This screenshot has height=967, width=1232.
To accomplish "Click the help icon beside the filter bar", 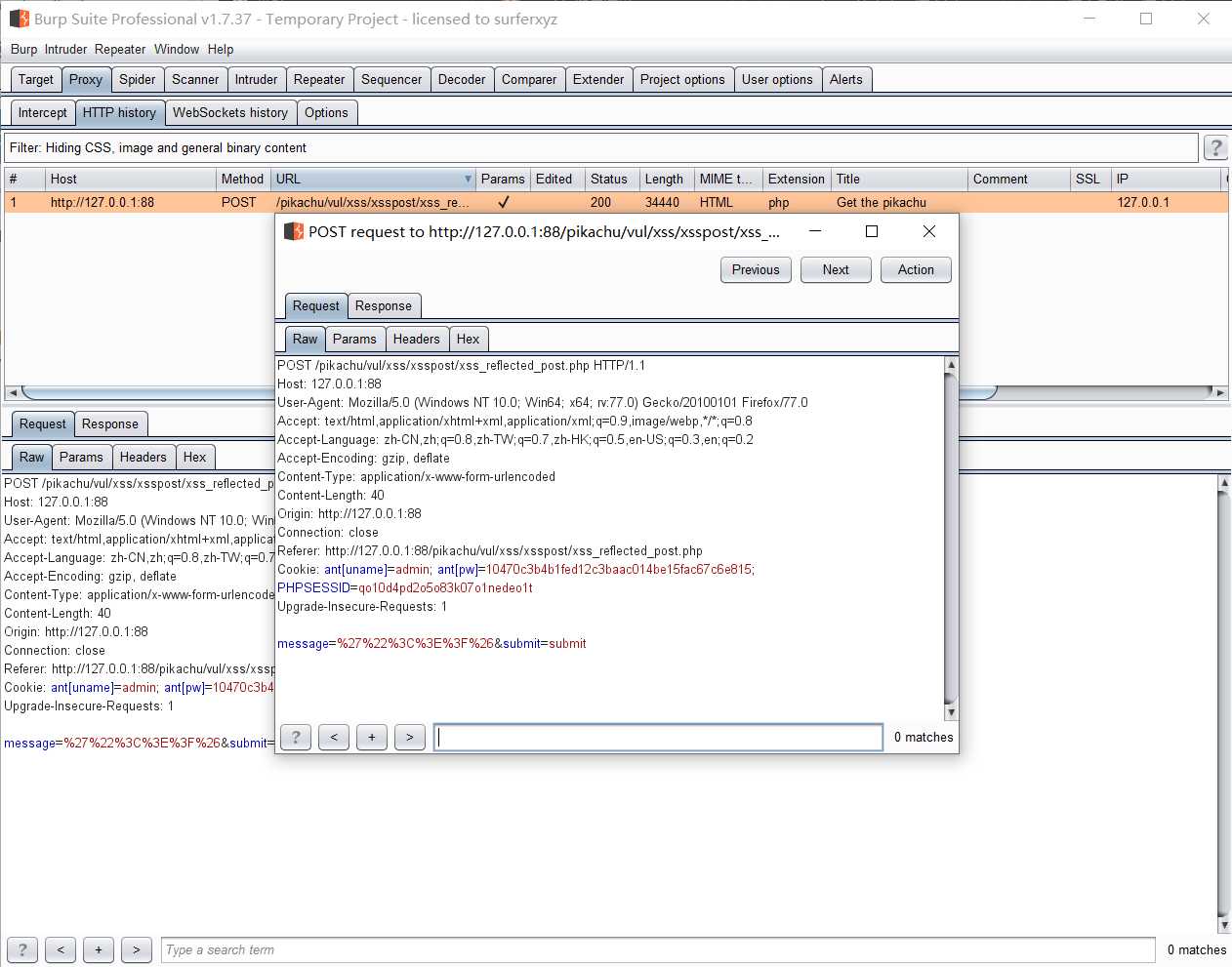I will [x=1215, y=147].
